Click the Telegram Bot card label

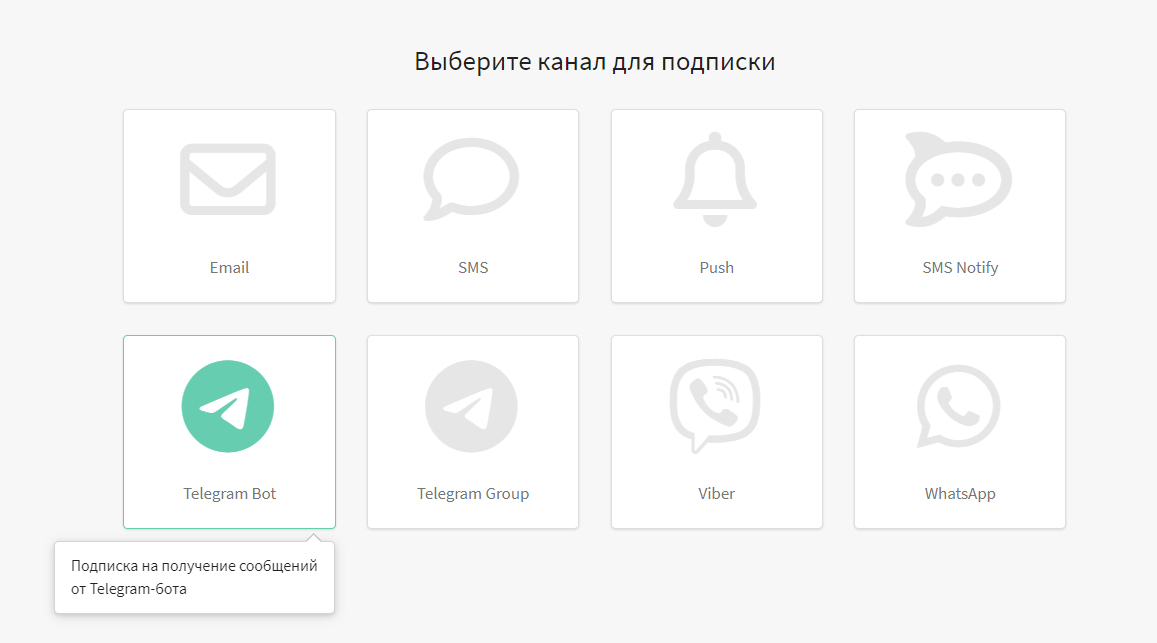229,493
